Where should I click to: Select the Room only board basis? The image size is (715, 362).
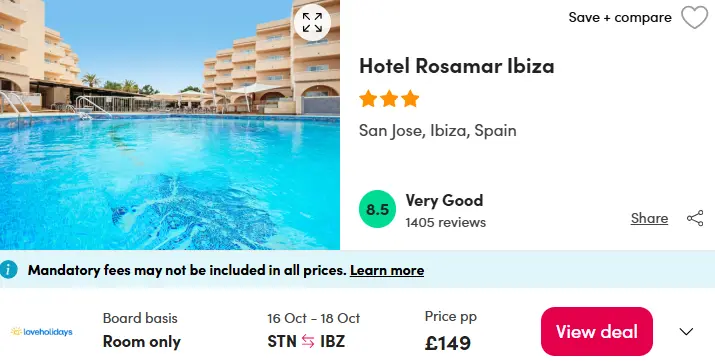[x=141, y=341]
